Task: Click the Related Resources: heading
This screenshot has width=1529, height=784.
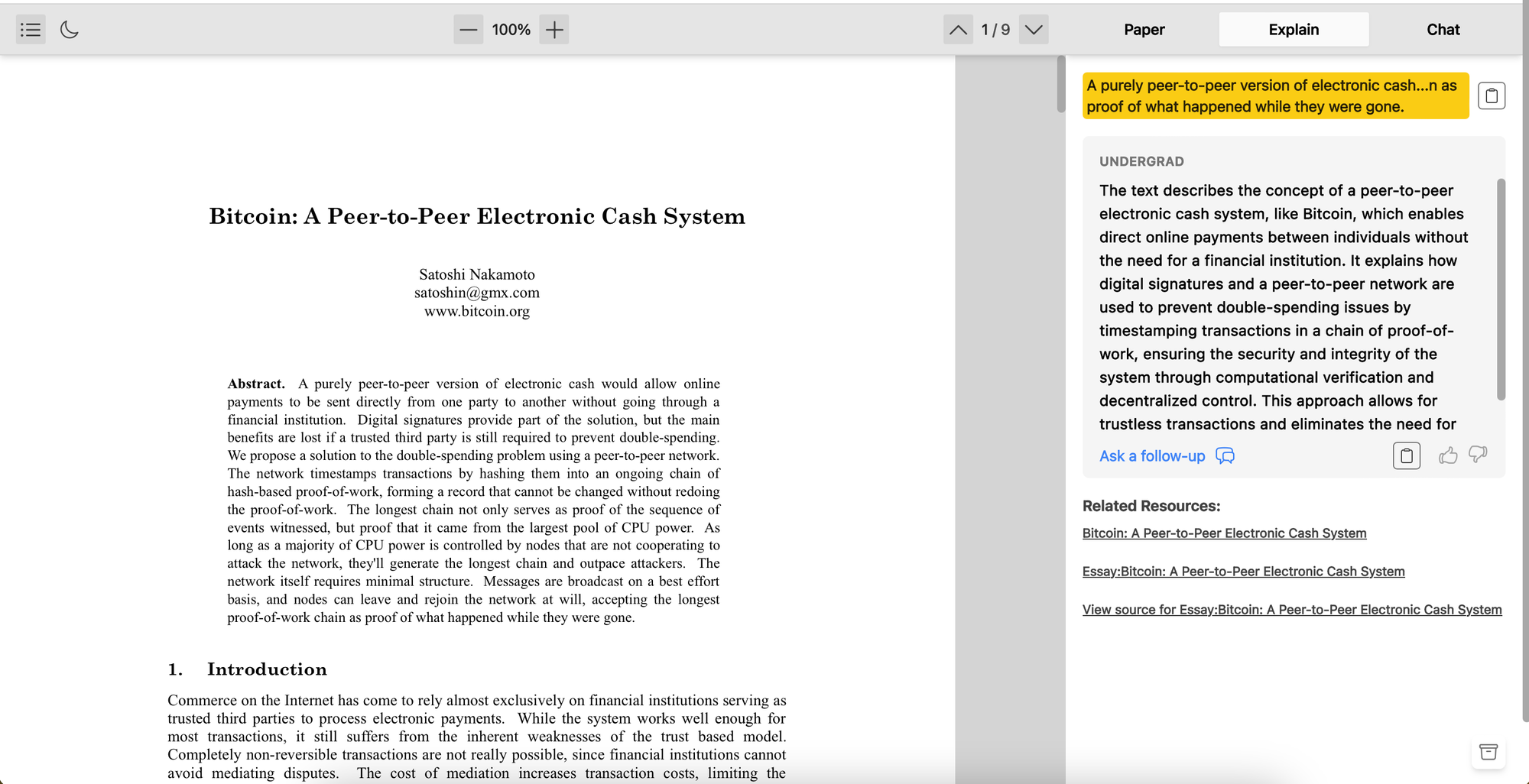Action: point(1151,506)
